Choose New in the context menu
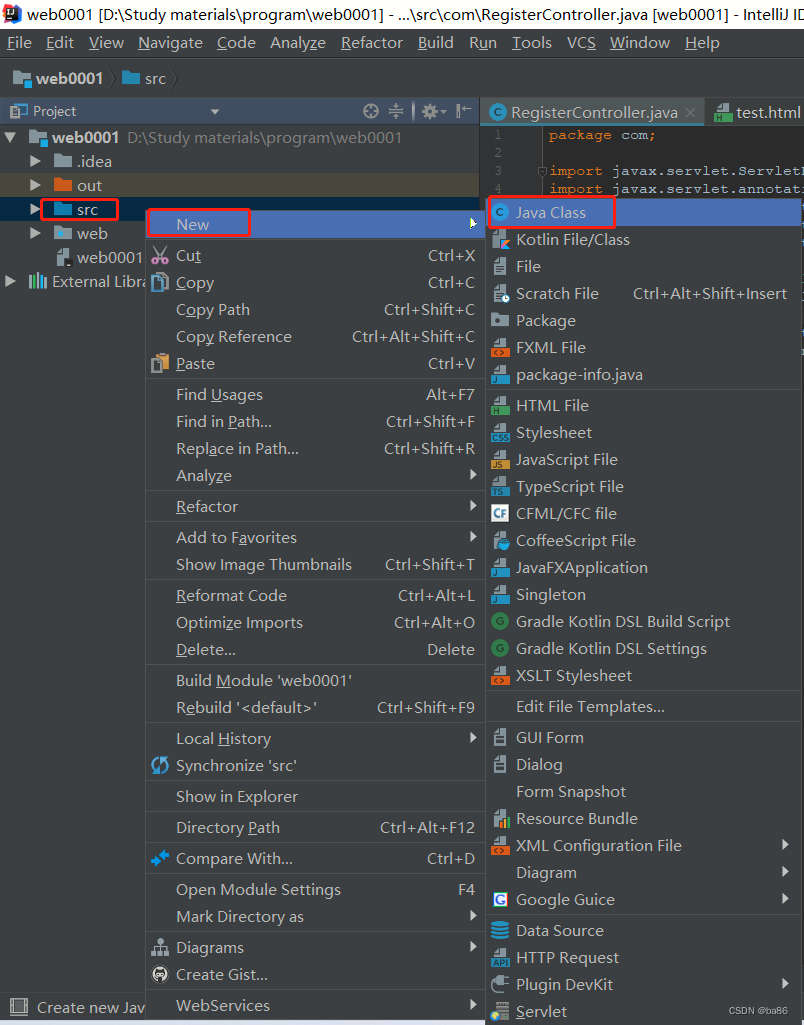This screenshot has width=804, height=1025. tap(315, 224)
